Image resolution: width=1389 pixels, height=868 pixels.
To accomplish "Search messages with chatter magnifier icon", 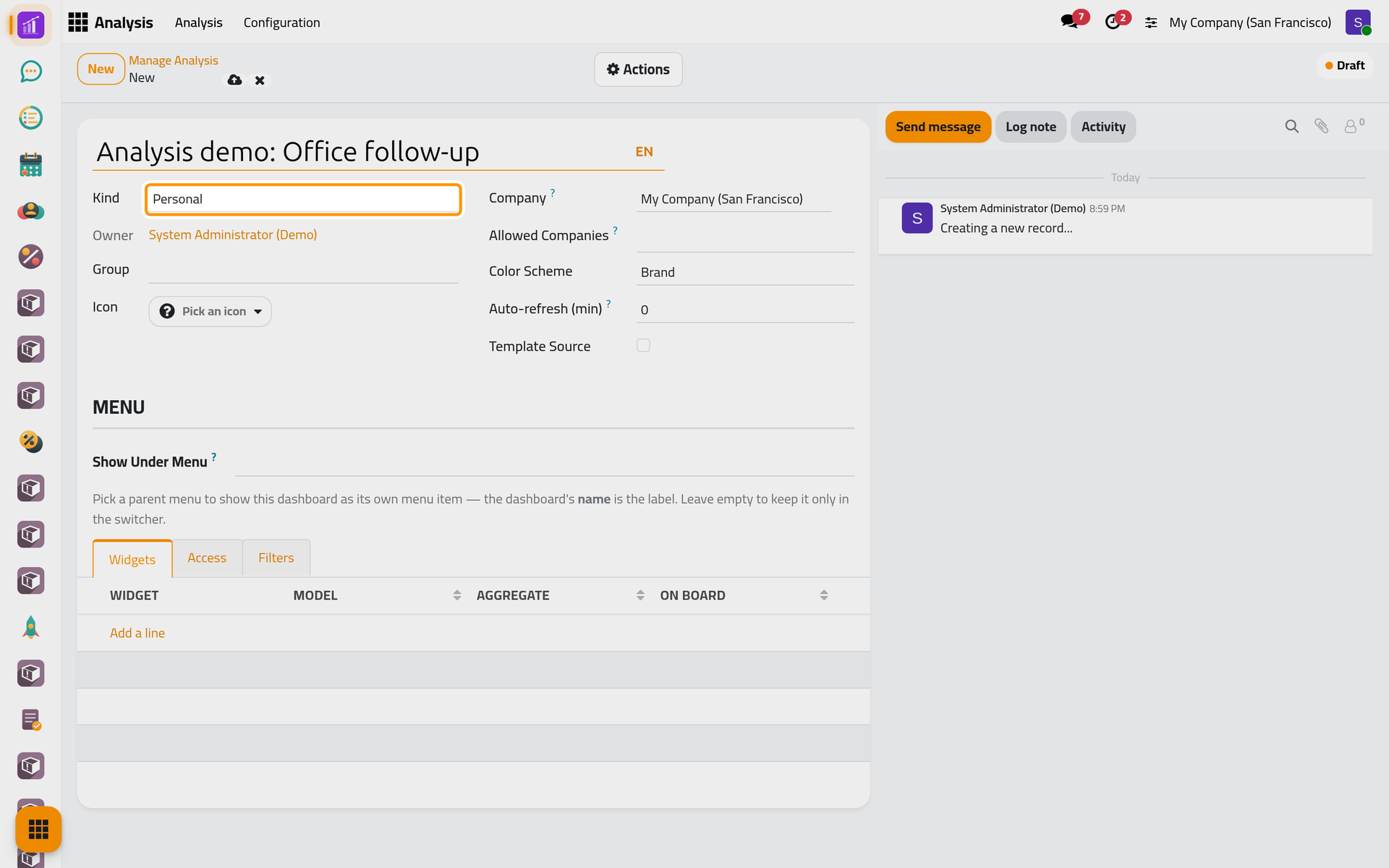I will coord(1291,127).
